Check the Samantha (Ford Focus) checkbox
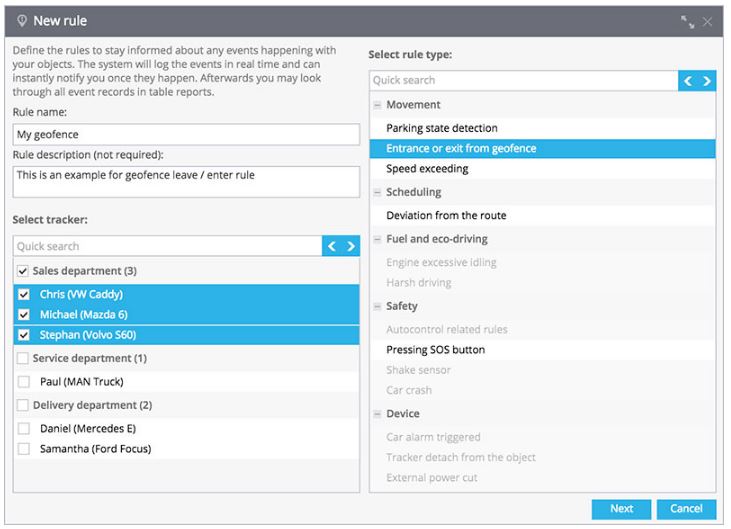731x529 pixels. [x=23, y=449]
